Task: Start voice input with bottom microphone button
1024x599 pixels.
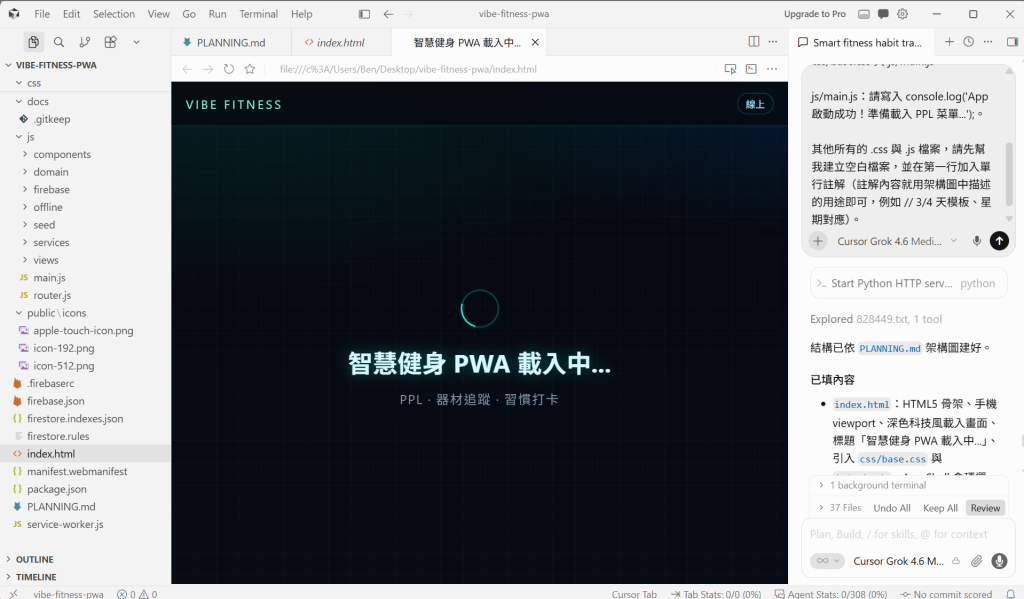Action: coord(999,561)
